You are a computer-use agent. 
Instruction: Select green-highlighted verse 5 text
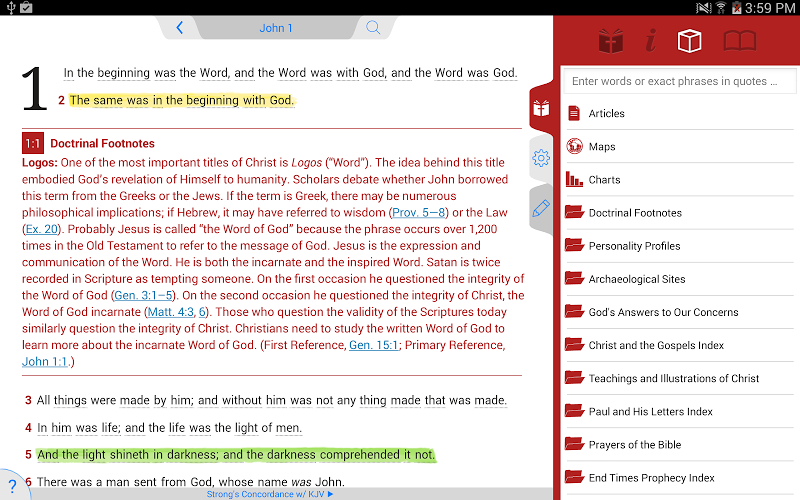[236, 455]
